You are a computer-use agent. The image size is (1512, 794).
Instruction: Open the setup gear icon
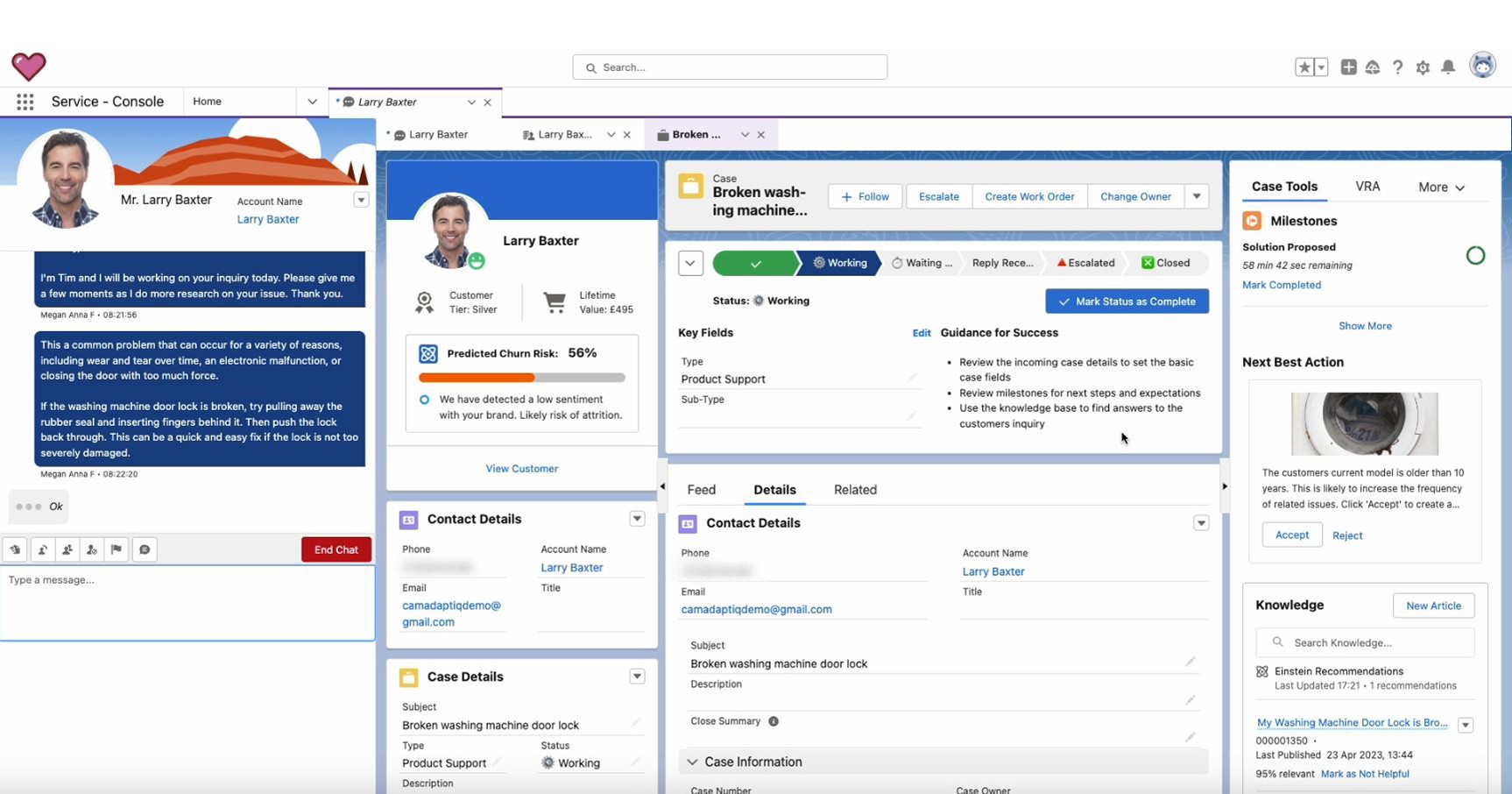point(1423,67)
